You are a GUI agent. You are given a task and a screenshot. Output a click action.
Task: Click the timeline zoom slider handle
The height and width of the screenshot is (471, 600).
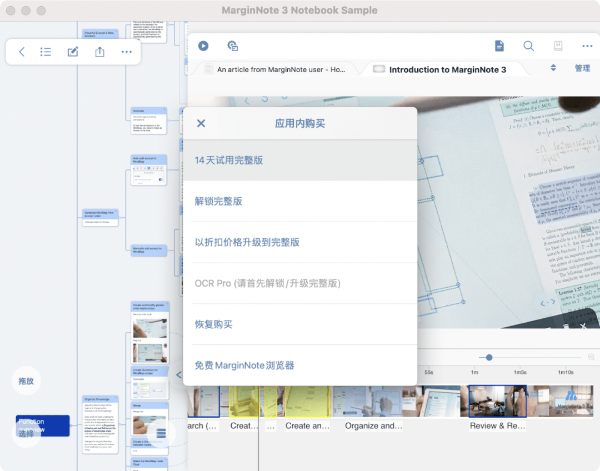coord(489,357)
